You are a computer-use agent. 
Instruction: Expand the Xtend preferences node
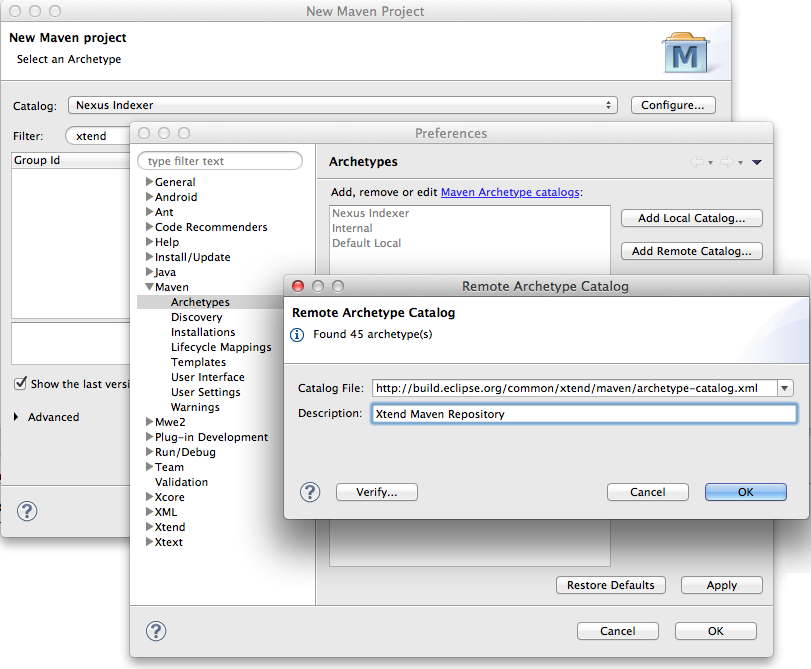click(x=149, y=527)
